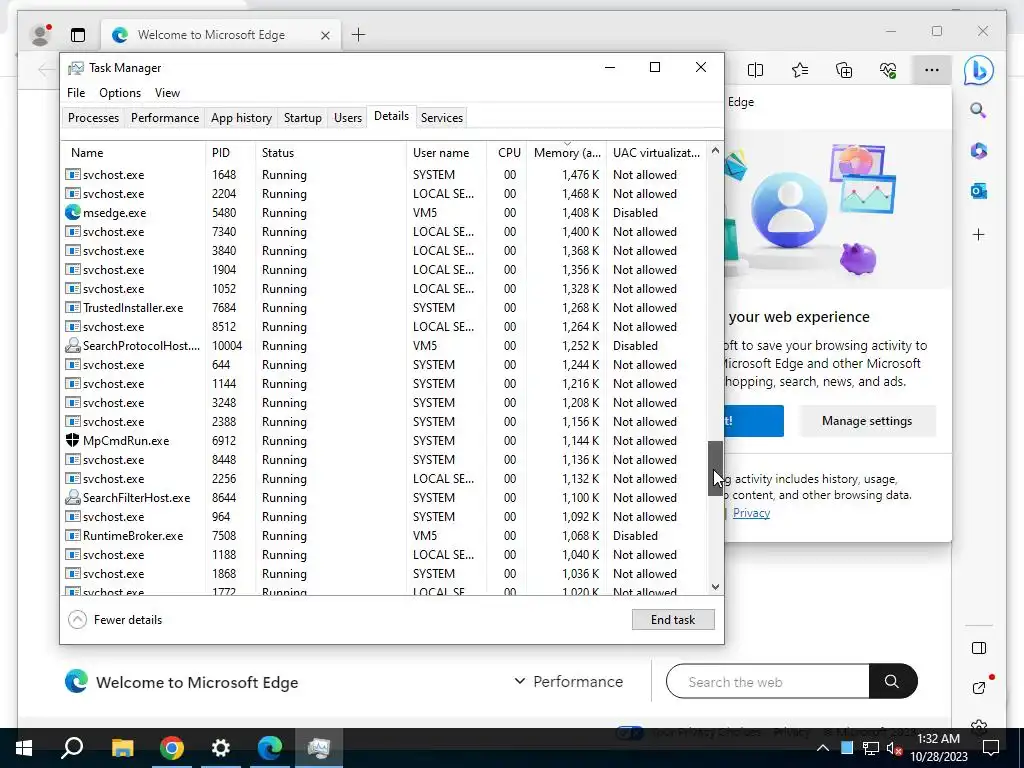Select SearchFilterHost.exe process icon
The image size is (1024, 768).
[72, 498]
